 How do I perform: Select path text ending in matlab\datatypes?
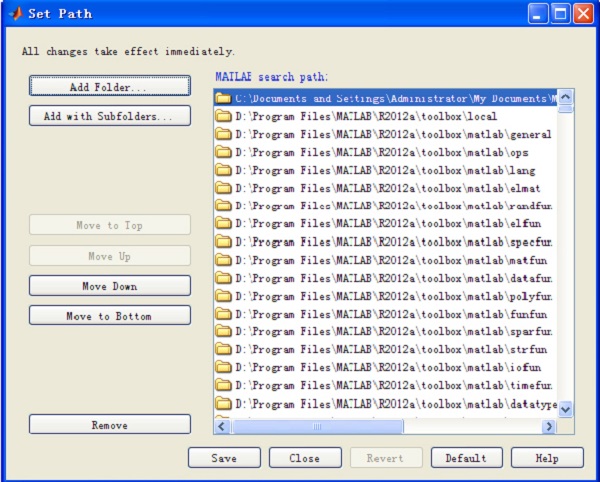(x=396, y=404)
